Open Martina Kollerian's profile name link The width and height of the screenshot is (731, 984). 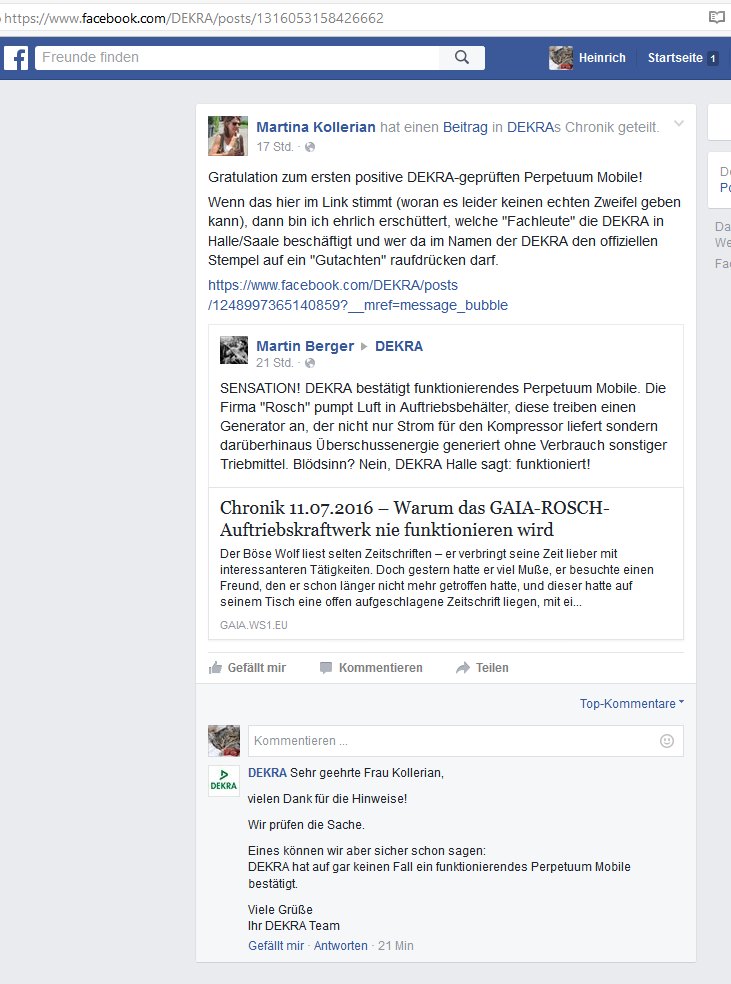[x=316, y=127]
